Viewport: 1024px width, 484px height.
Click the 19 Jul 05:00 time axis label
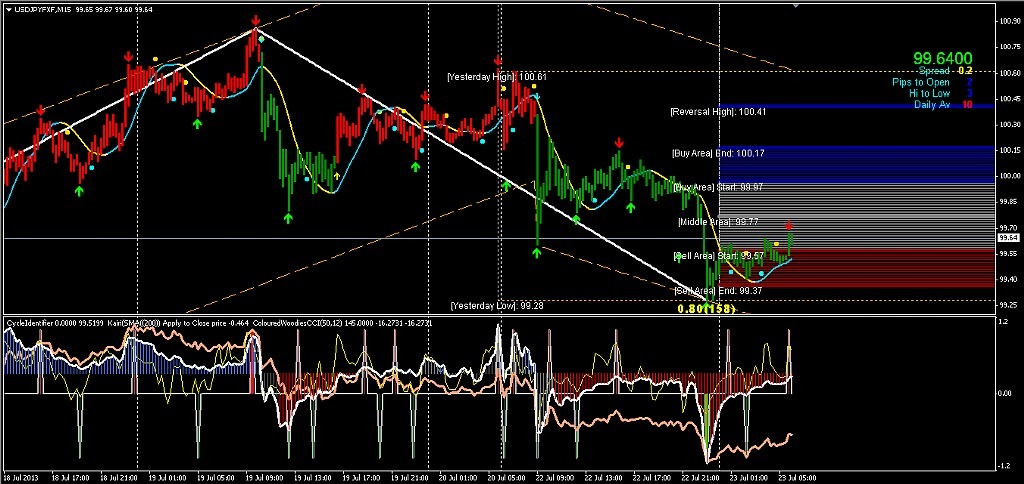tap(217, 477)
